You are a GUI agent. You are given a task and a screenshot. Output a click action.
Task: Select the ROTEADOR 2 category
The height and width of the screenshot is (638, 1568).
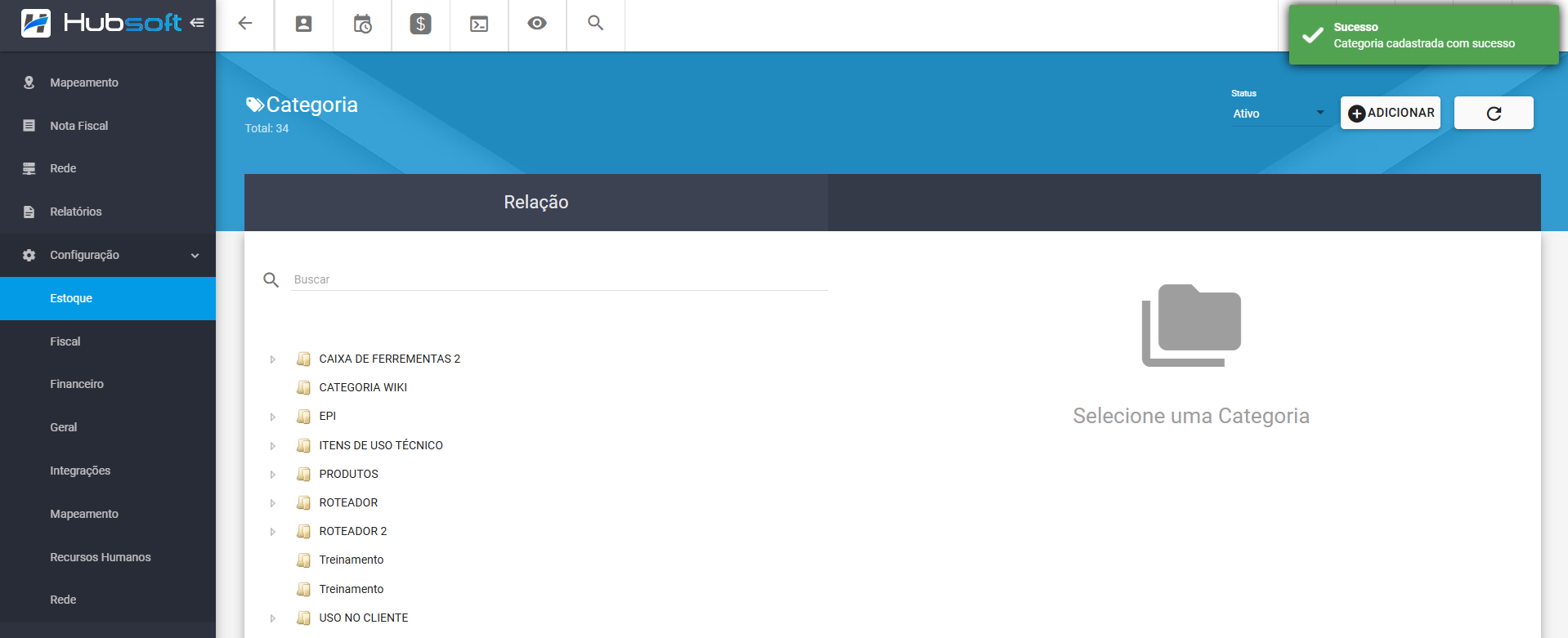click(353, 531)
